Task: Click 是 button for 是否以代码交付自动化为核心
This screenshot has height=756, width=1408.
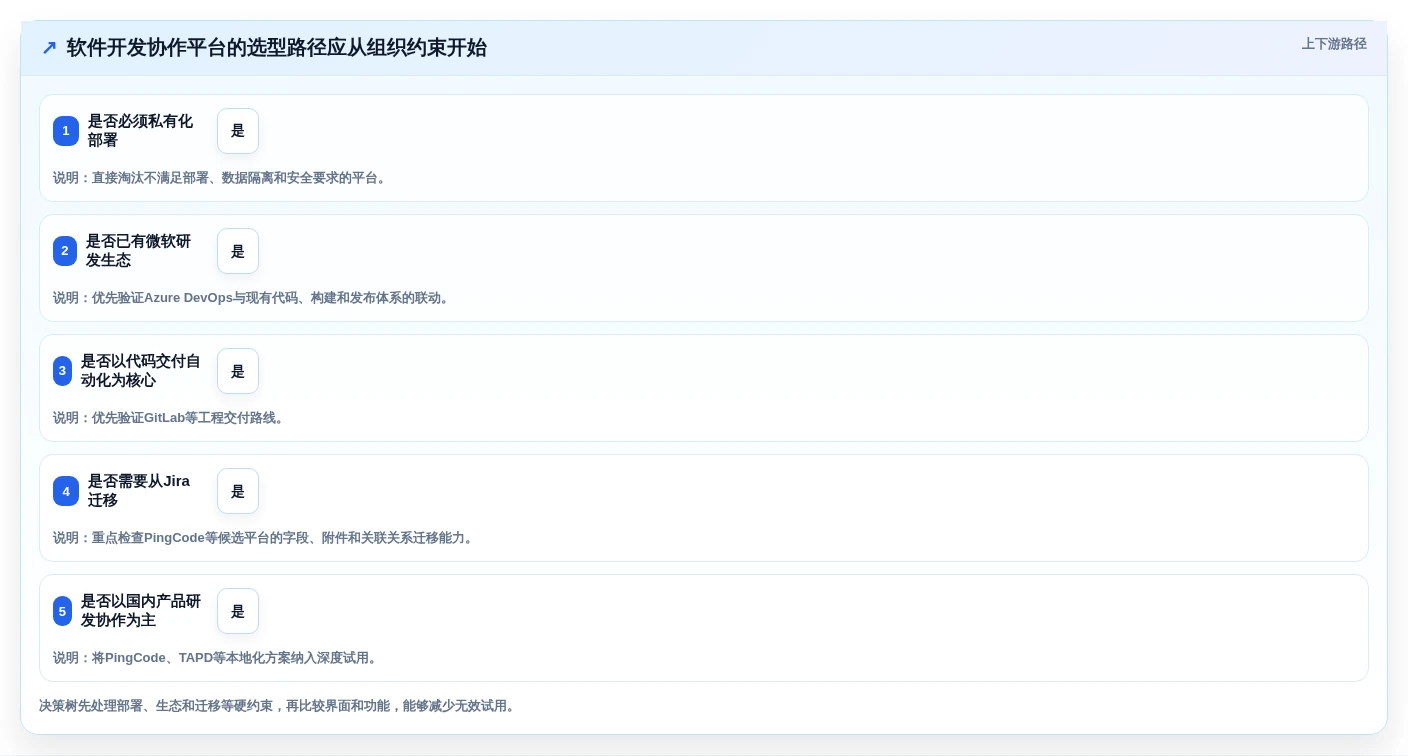Action: tap(238, 371)
